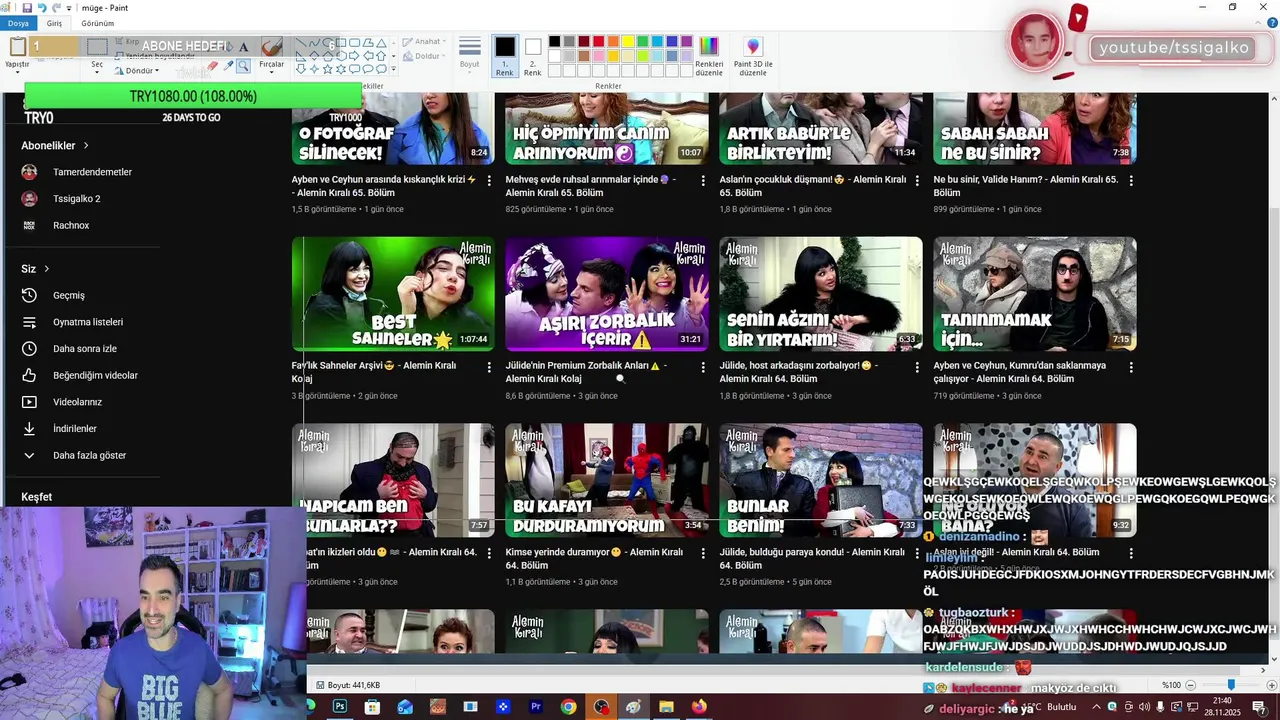1280x720 pixels.
Task: Open Firefox from the taskbar
Action: point(699,707)
